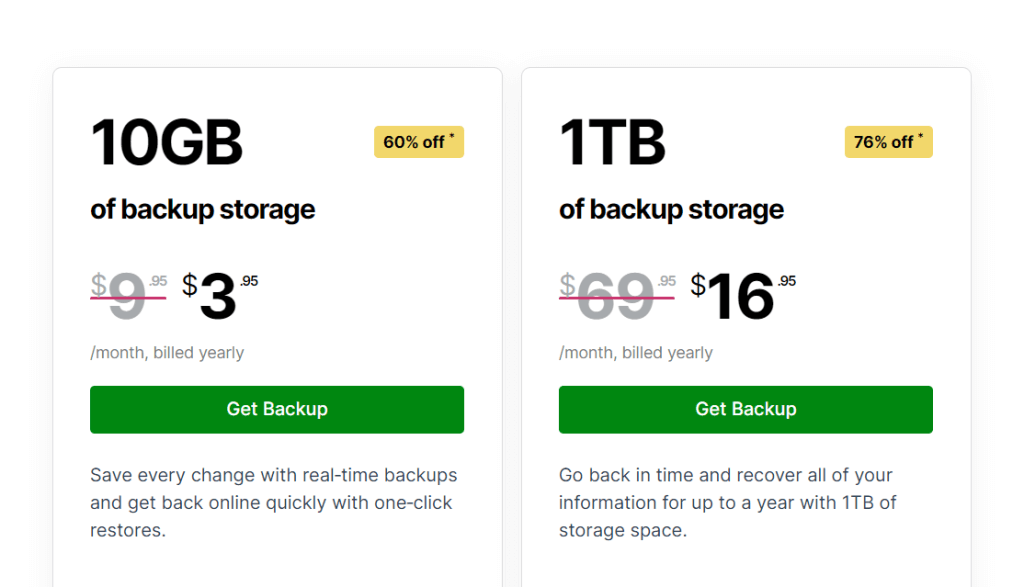Click billed yearly note under $16.95
Screen dimensions: 1024x587
pyautogui.click(x=636, y=352)
